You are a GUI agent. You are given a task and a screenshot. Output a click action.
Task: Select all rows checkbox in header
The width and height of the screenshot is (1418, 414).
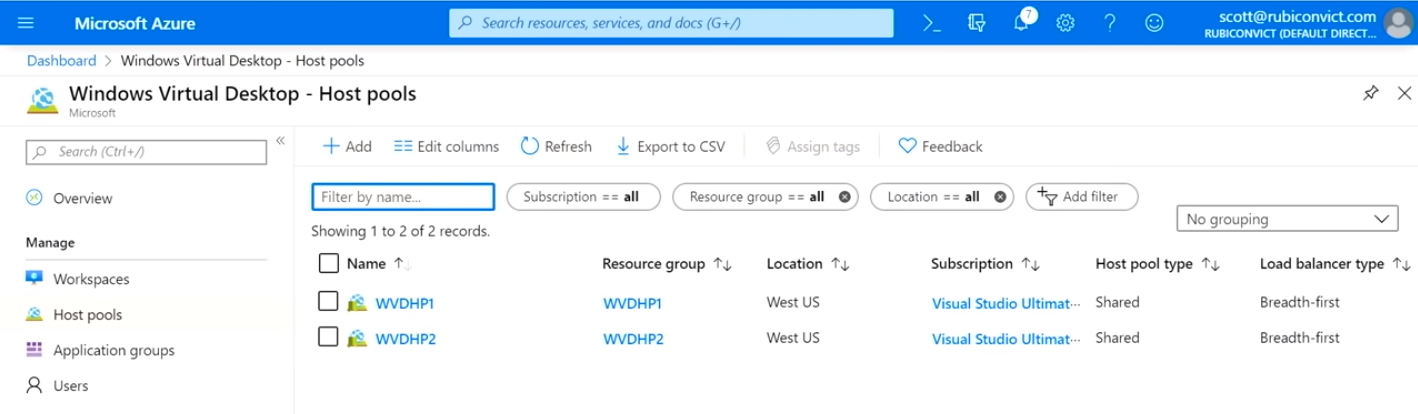[328, 264]
